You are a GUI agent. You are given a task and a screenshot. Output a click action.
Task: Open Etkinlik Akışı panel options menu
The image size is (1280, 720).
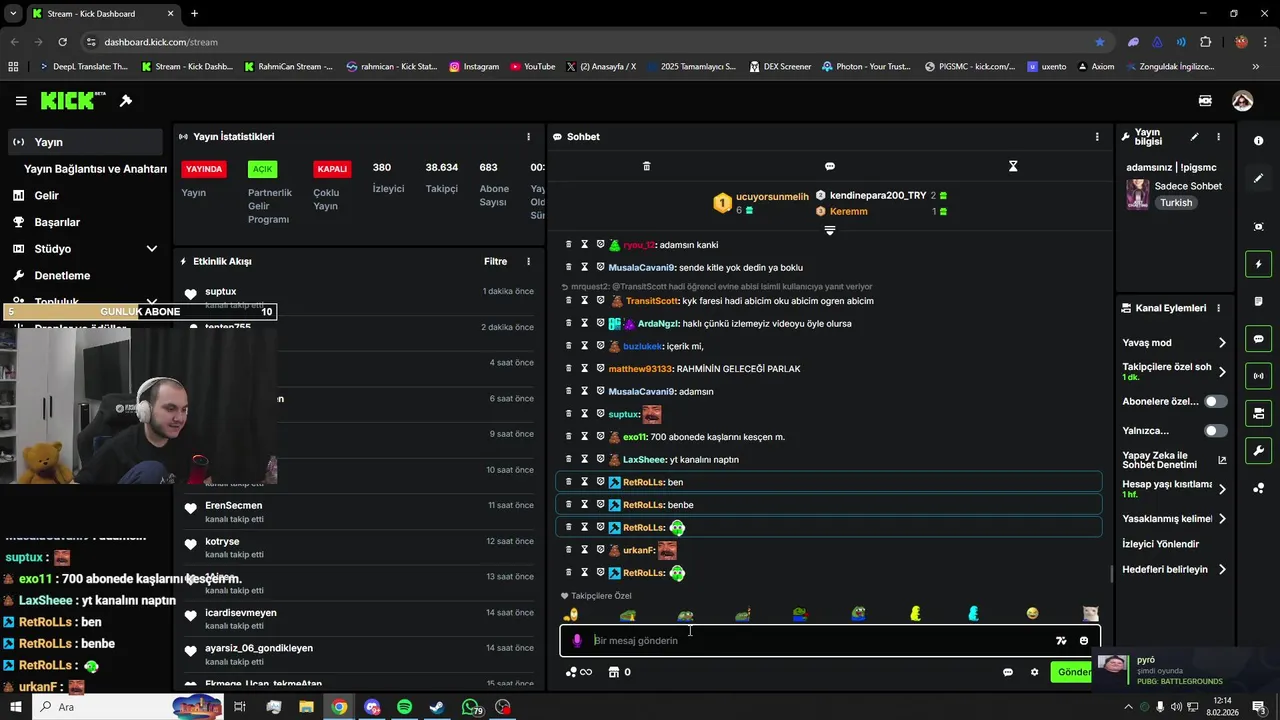(529, 262)
